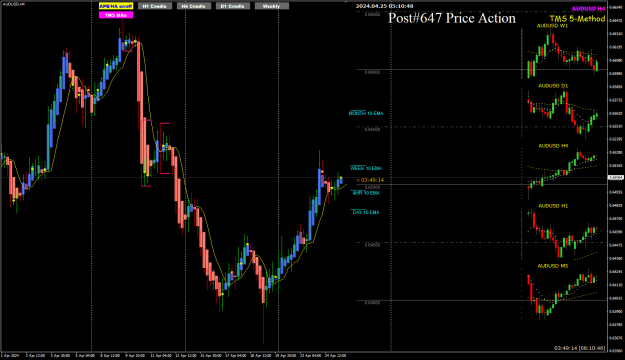625x360 pixels.
Task: Click the bottom-right timer 03:49:14 [08:10:46]
Action: pos(580,348)
